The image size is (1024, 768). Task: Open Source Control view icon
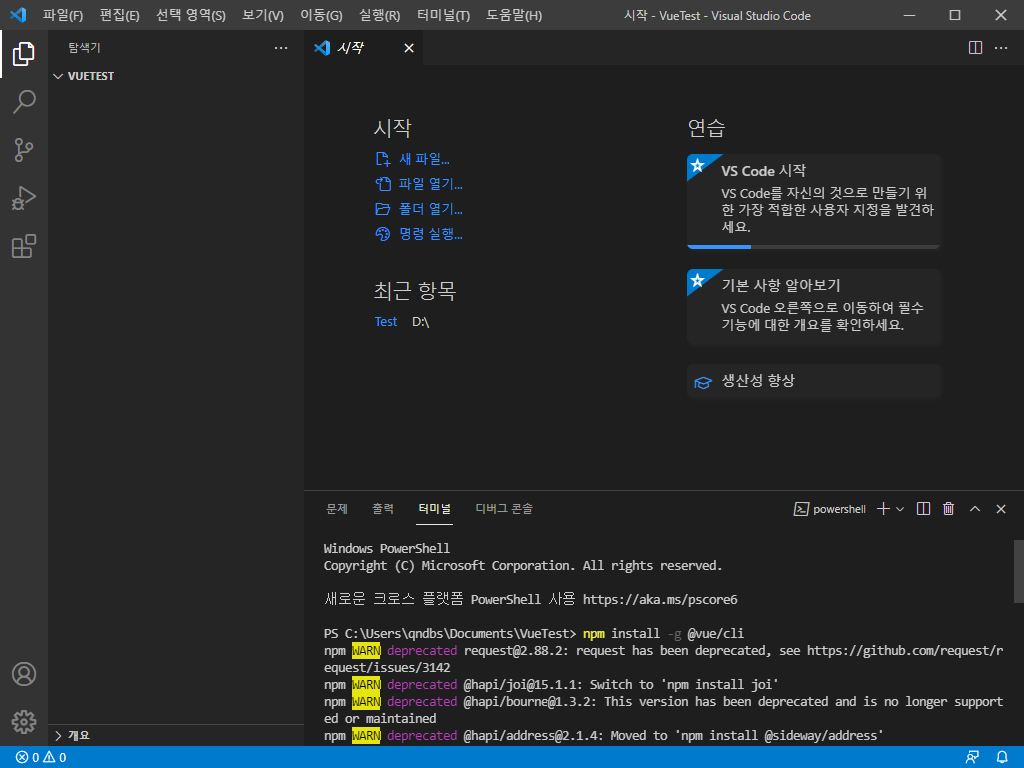[x=24, y=150]
